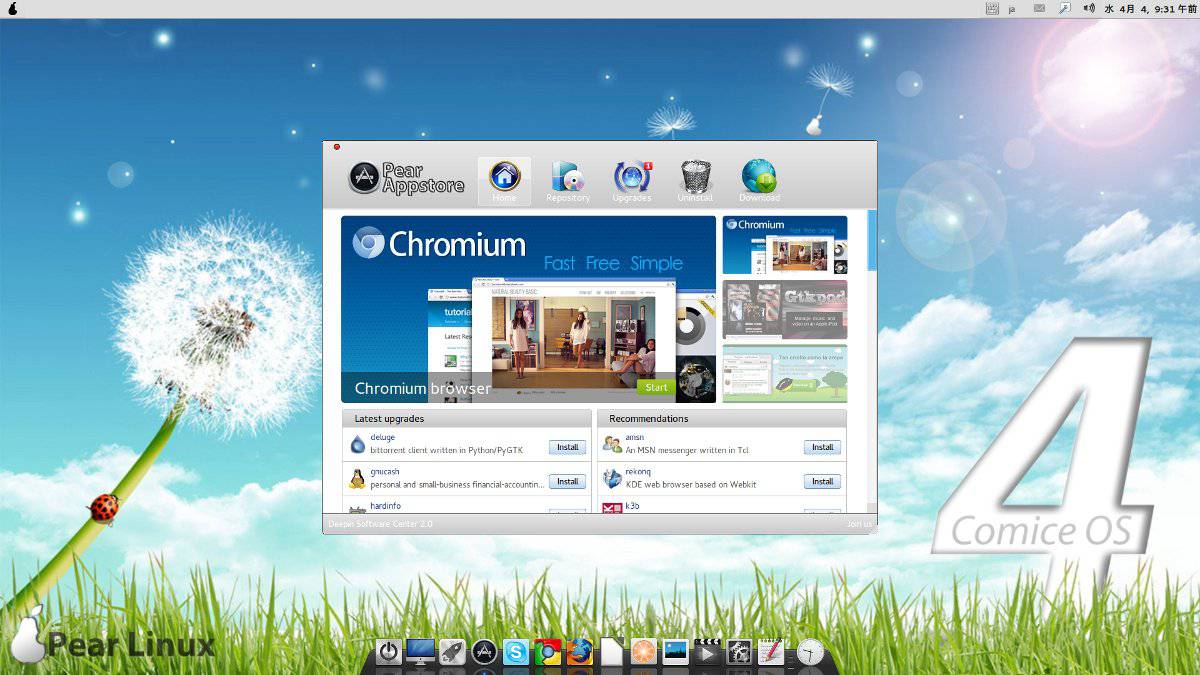The image size is (1200, 675).
Task: Open the picture viewer dock icon
Action: point(675,652)
